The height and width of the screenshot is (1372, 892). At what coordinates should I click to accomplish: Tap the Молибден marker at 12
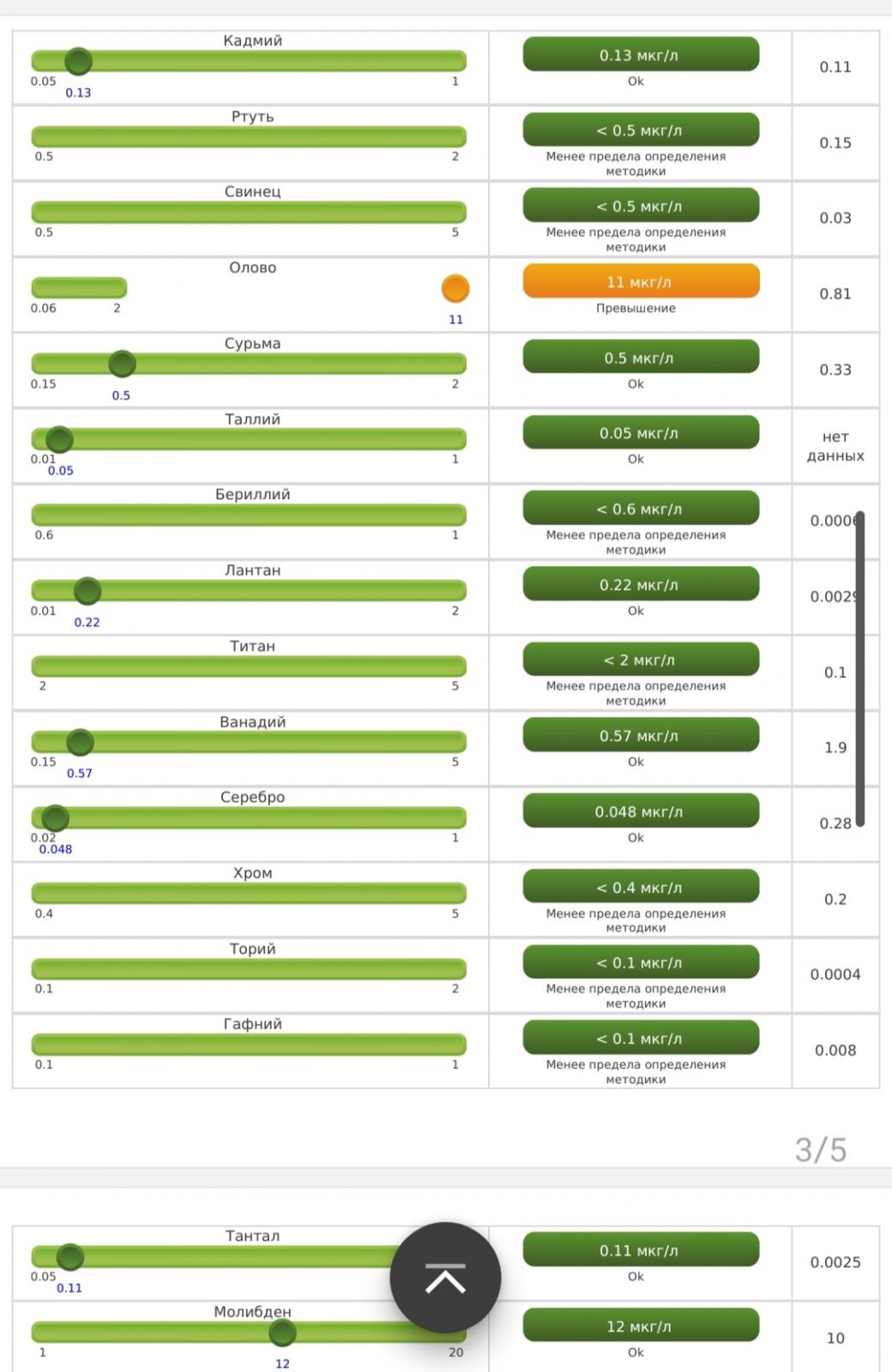[282, 1333]
